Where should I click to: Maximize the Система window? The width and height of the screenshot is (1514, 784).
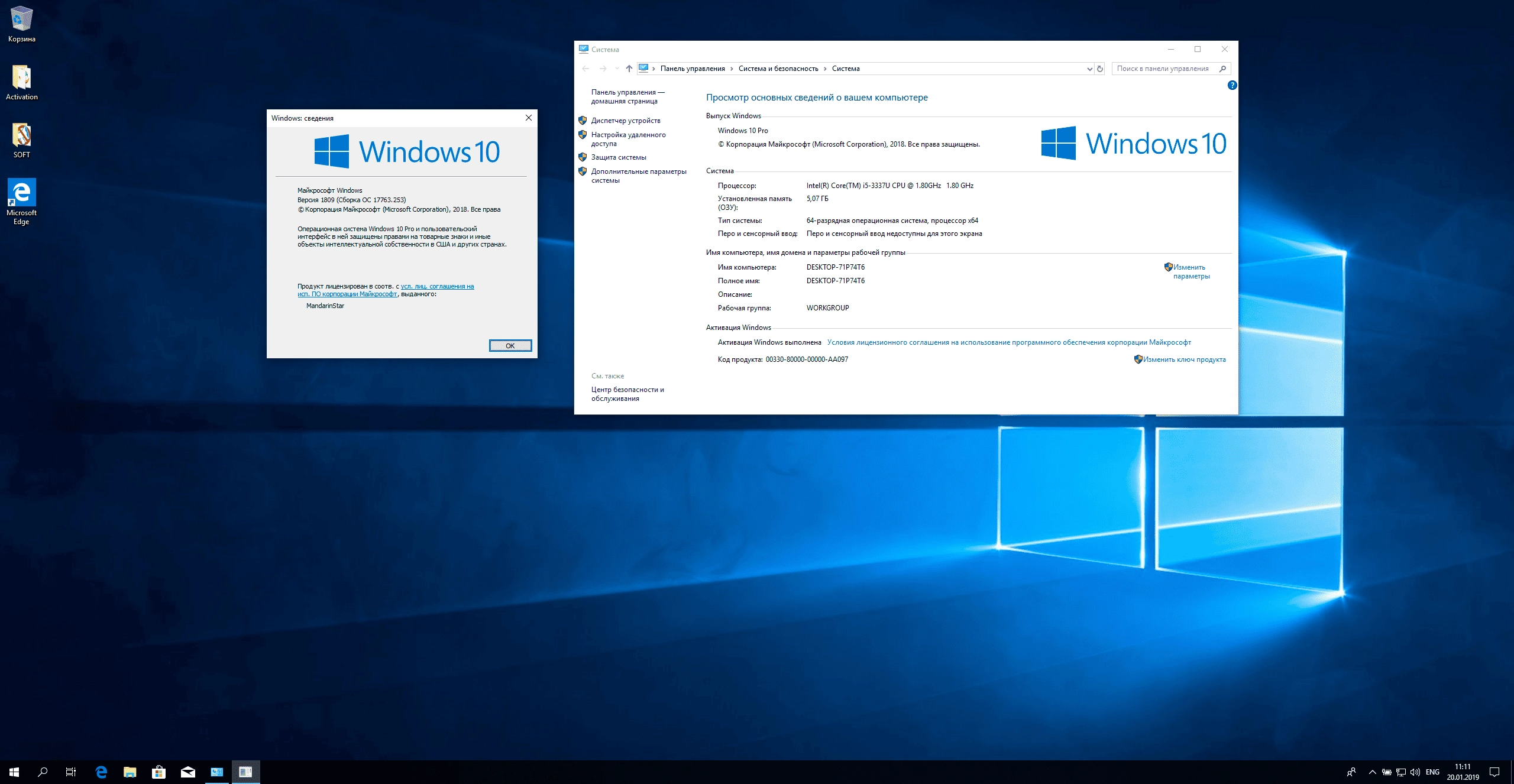click(x=1198, y=49)
